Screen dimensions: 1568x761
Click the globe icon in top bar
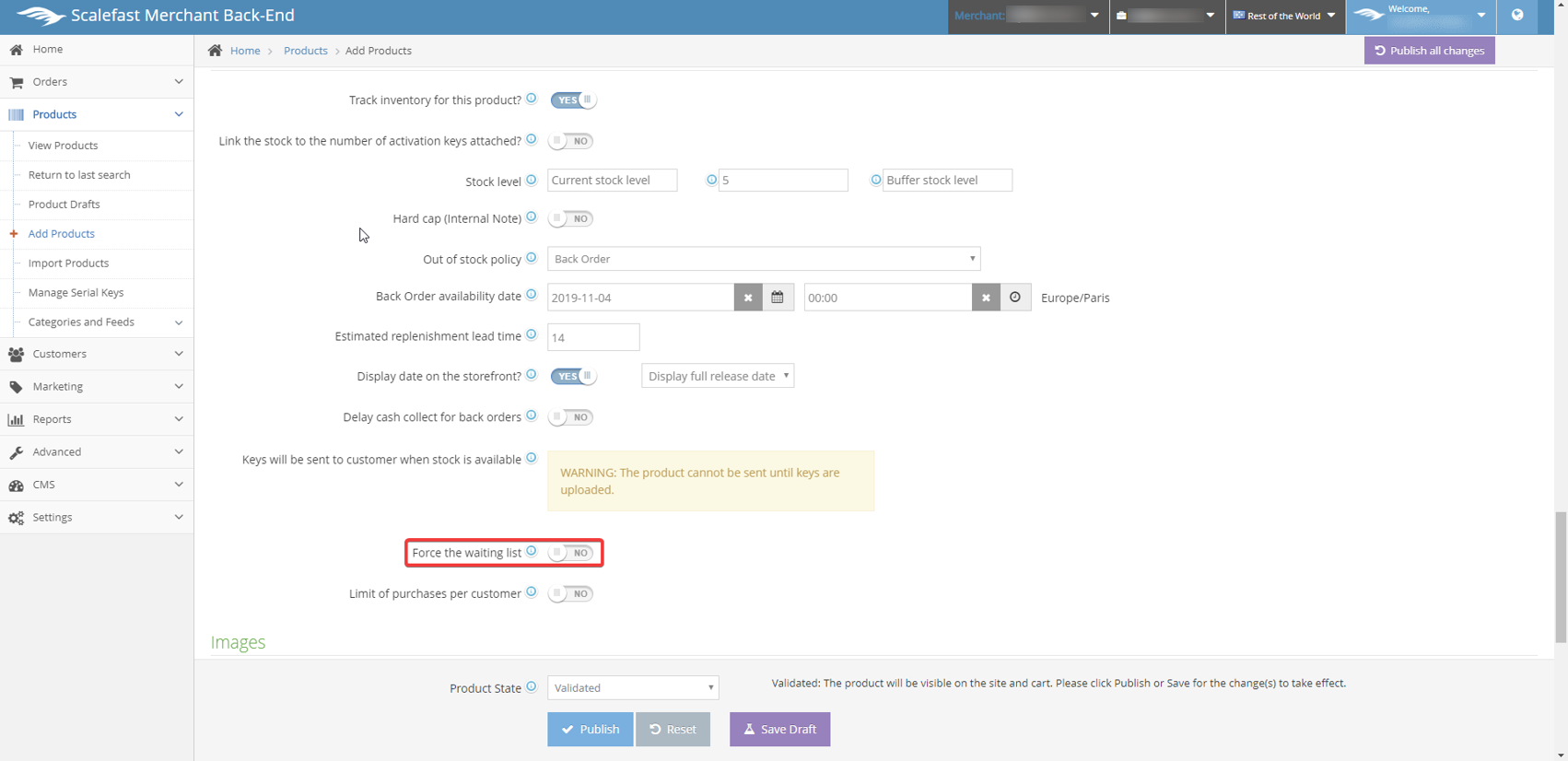(x=1517, y=16)
